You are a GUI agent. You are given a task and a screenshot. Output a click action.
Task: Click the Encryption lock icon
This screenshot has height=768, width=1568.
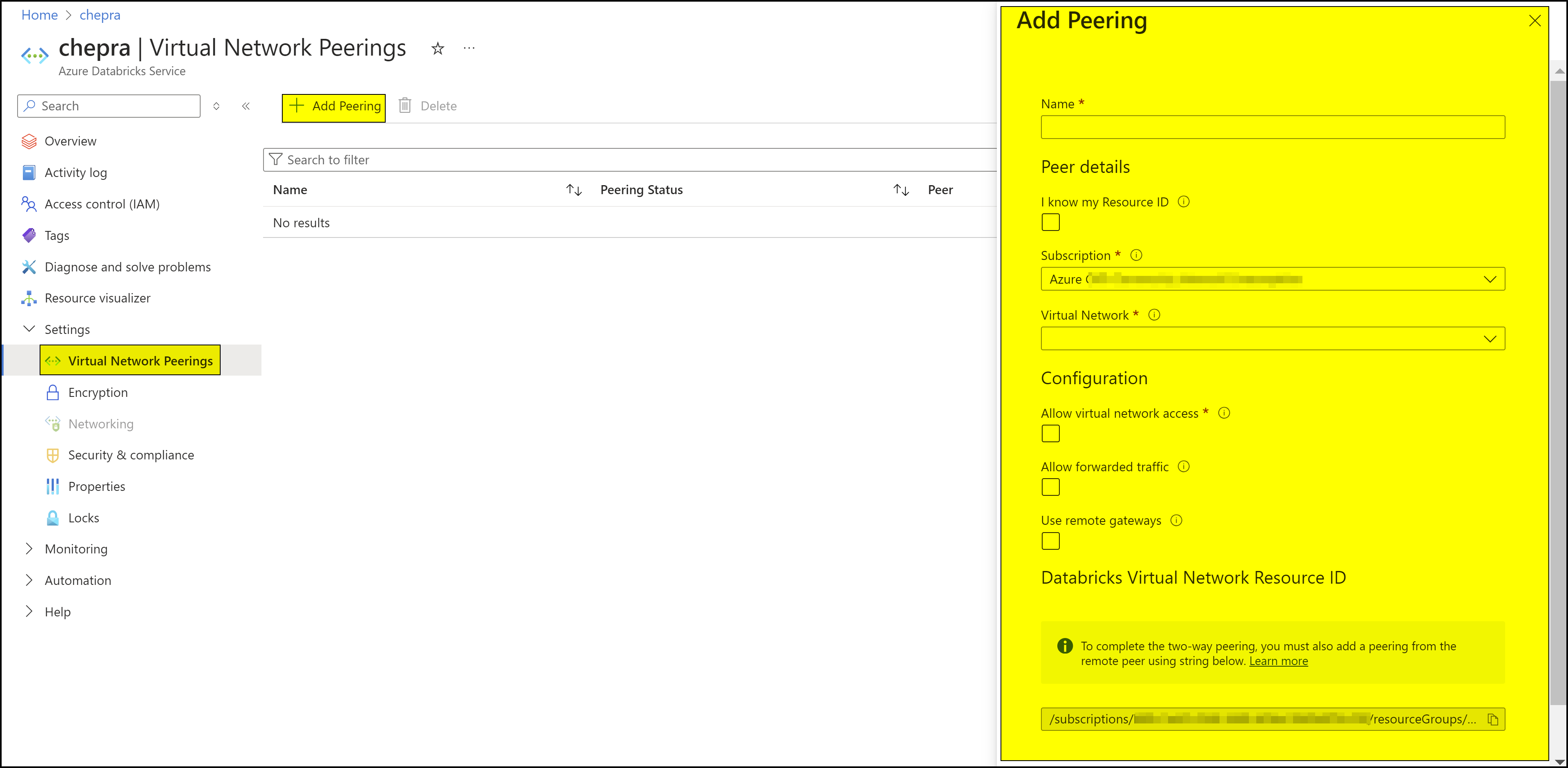click(x=53, y=393)
